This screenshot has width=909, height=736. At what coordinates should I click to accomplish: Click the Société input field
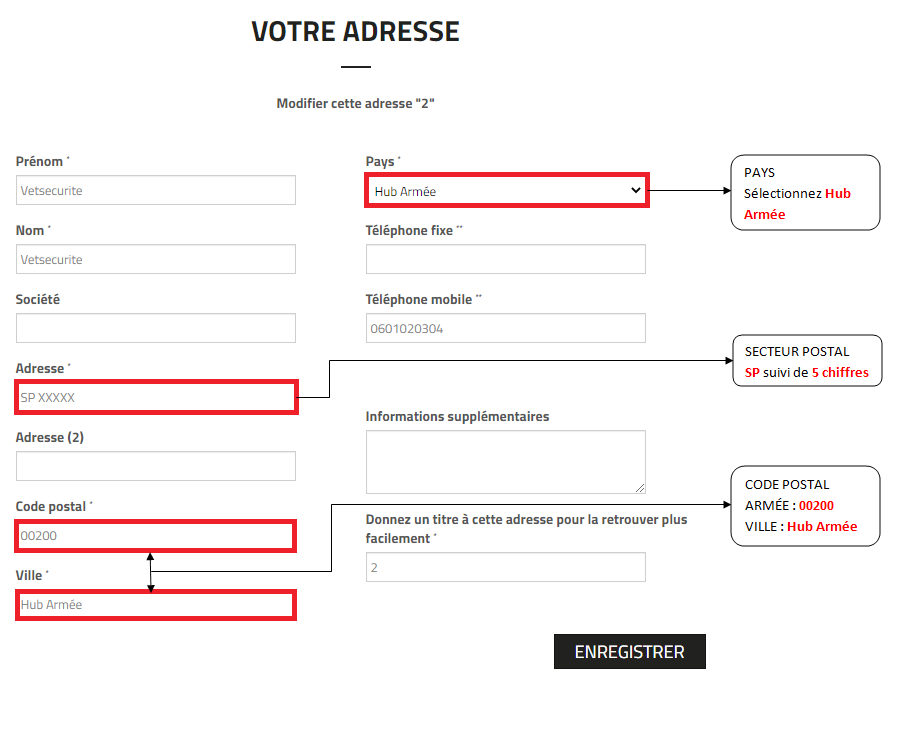[155, 327]
